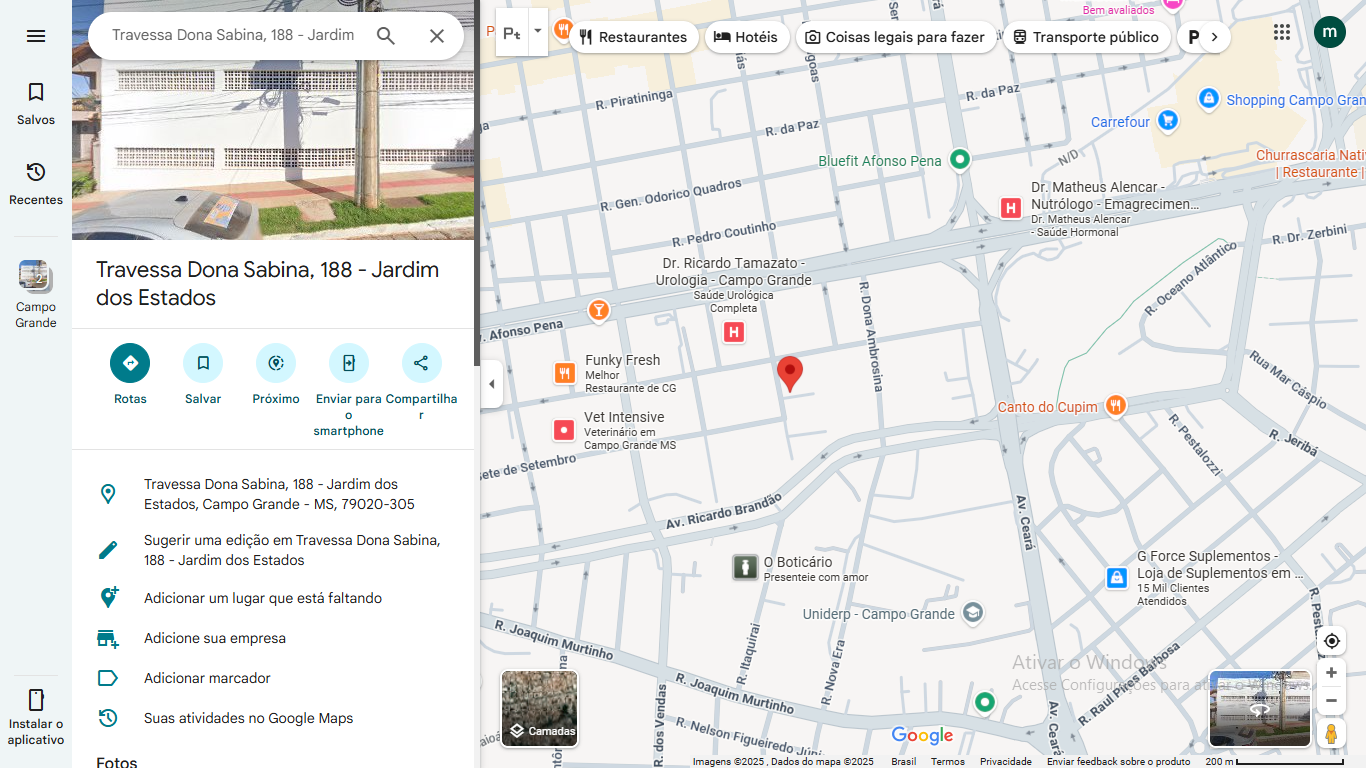Click Sugerir uma edição pencil row
The image size is (1366, 768).
[273, 550]
